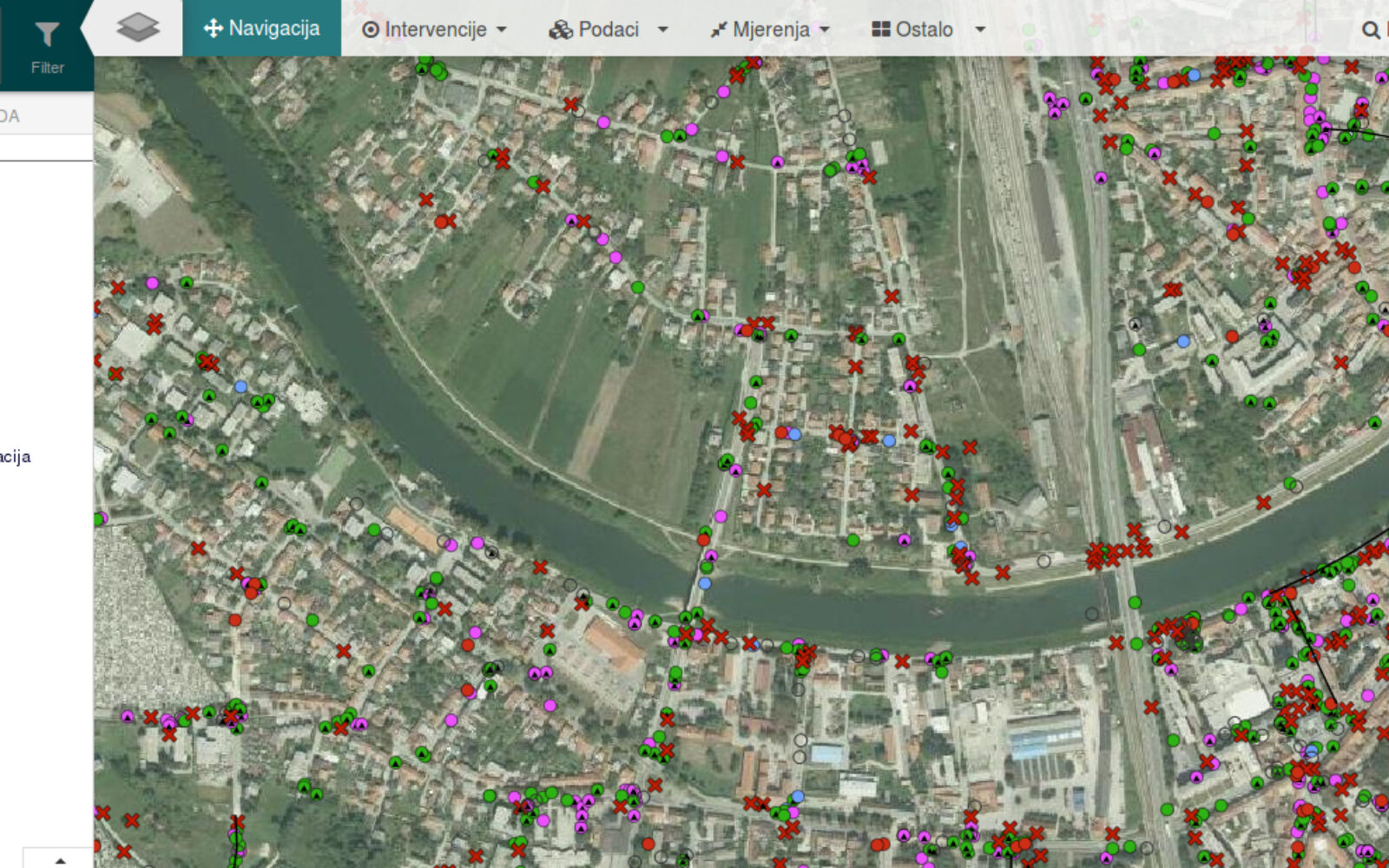This screenshot has width=1389, height=868.
Task: Click the Filter funnel icon
Action: coord(47,35)
